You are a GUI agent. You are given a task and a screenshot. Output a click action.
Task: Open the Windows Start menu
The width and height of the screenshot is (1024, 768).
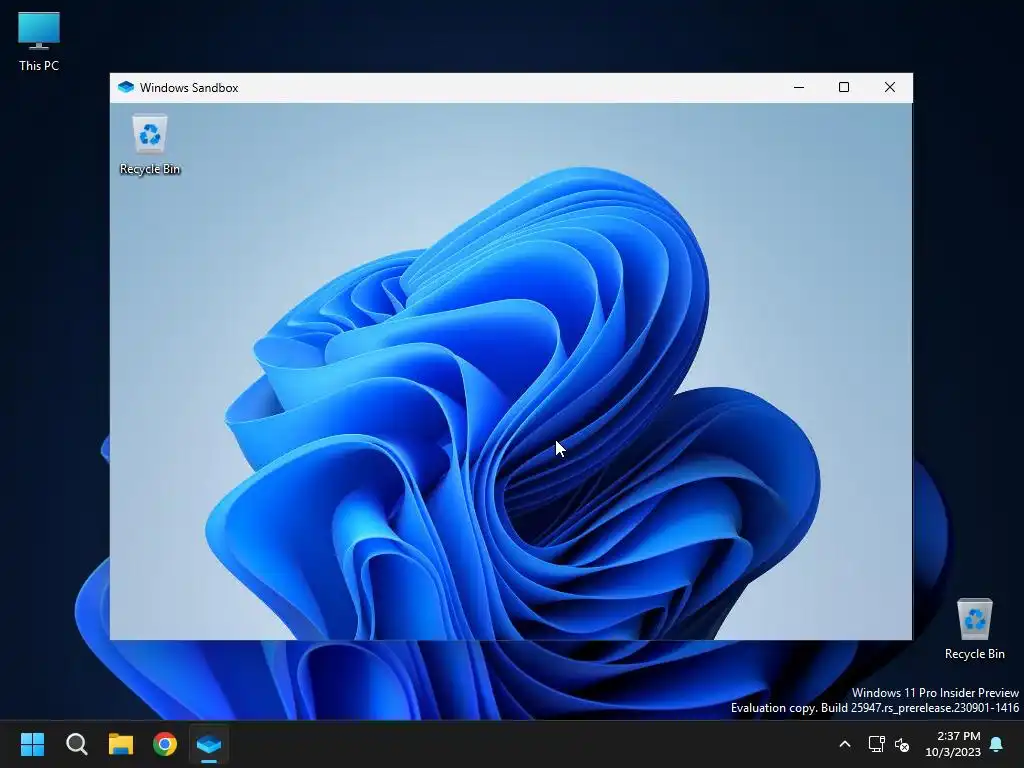[x=33, y=744]
